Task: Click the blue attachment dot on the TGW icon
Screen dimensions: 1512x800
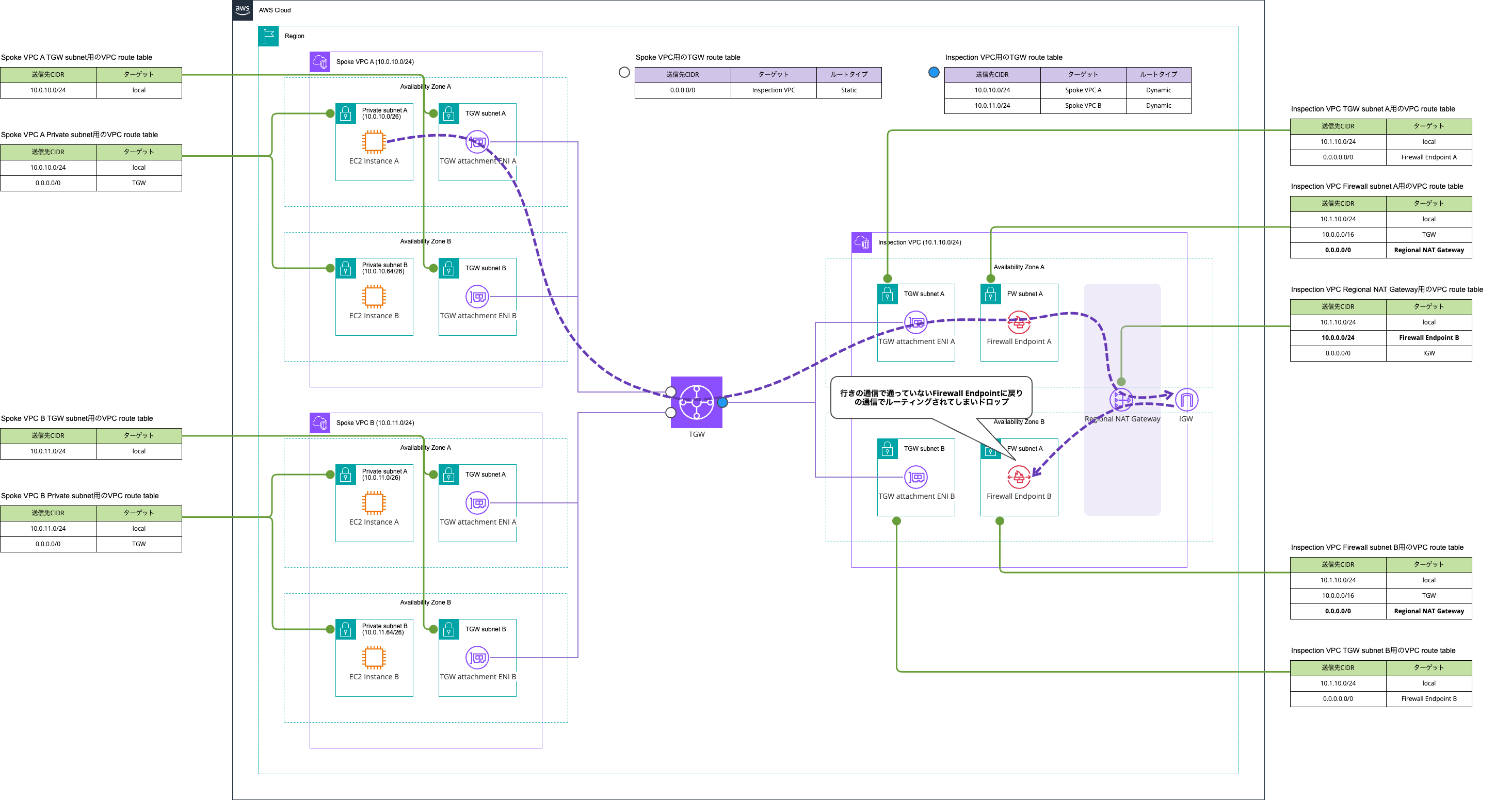Action: [x=722, y=402]
